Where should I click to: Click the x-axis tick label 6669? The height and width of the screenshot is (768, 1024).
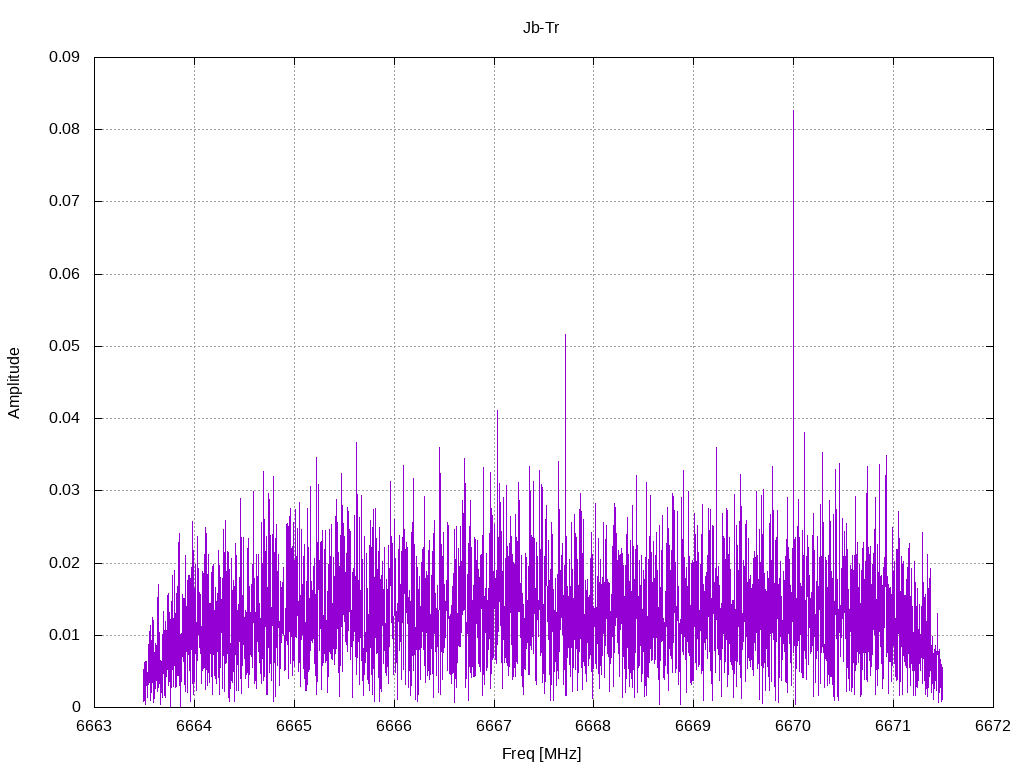coord(693,726)
